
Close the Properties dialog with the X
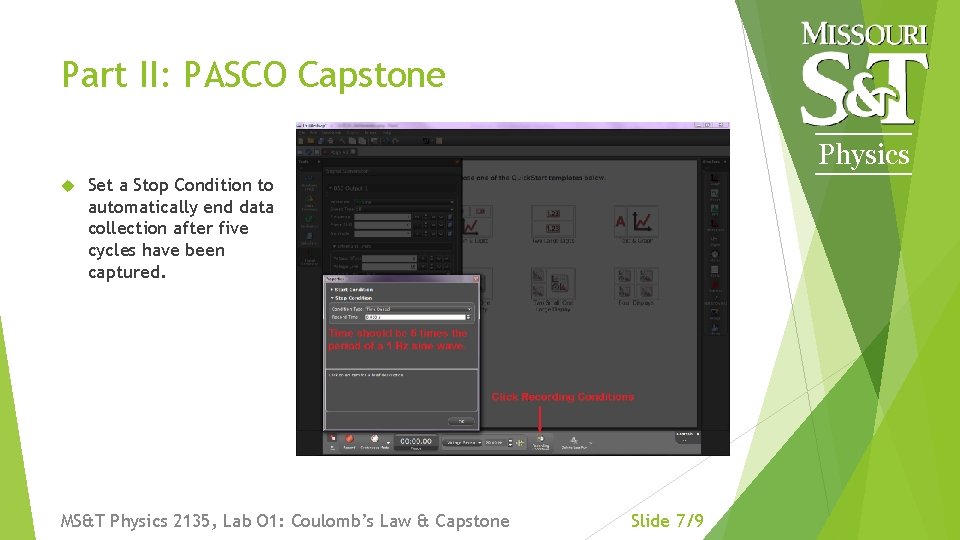point(476,279)
